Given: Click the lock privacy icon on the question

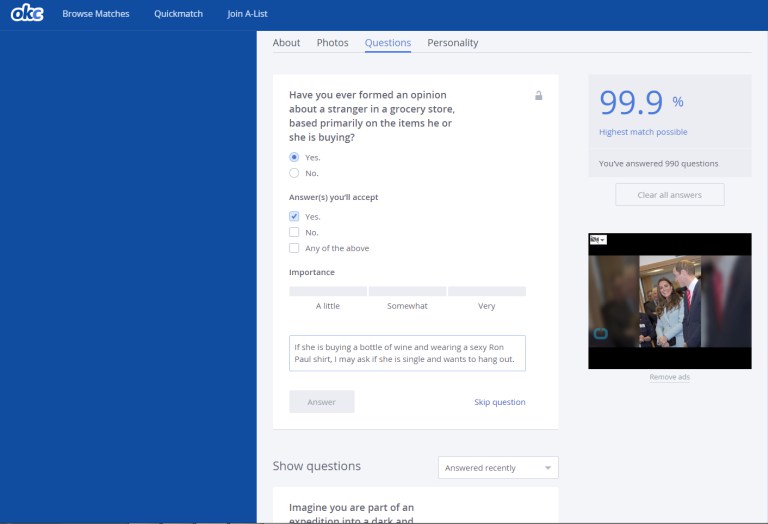Looking at the screenshot, I should coord(539,96).
